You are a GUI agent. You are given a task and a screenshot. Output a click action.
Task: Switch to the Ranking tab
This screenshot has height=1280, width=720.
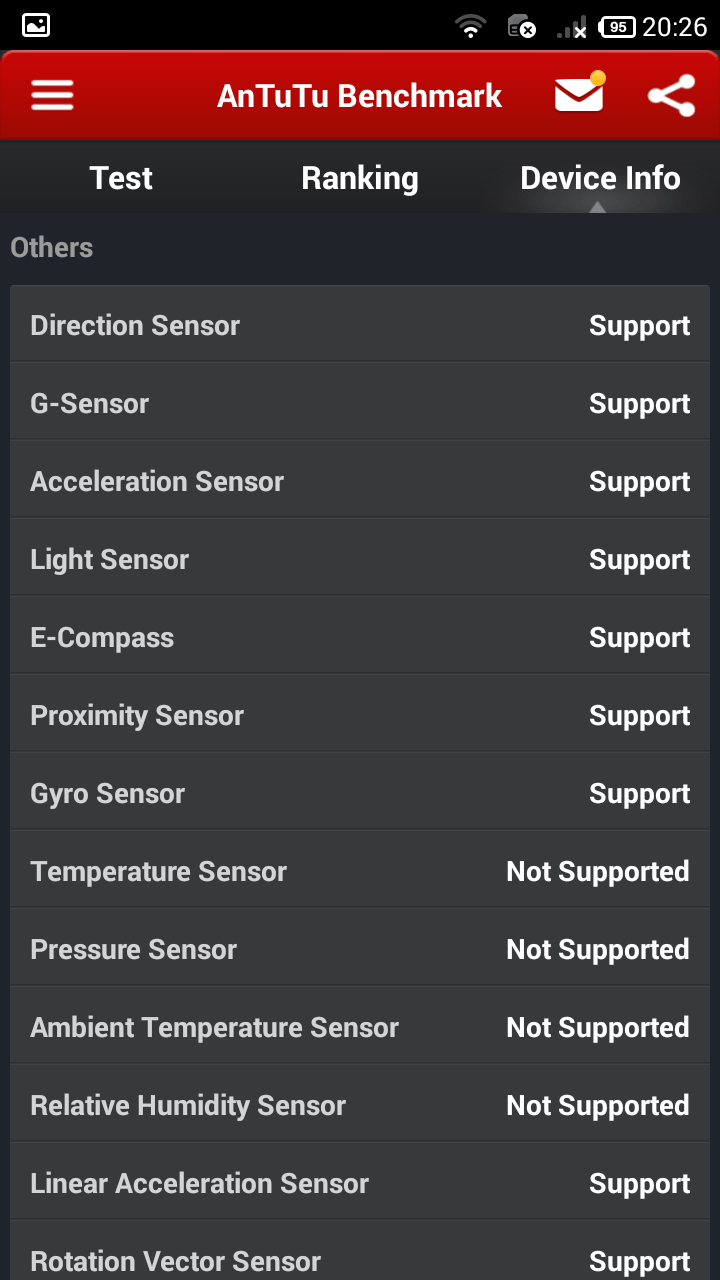[x=360, y=178]
